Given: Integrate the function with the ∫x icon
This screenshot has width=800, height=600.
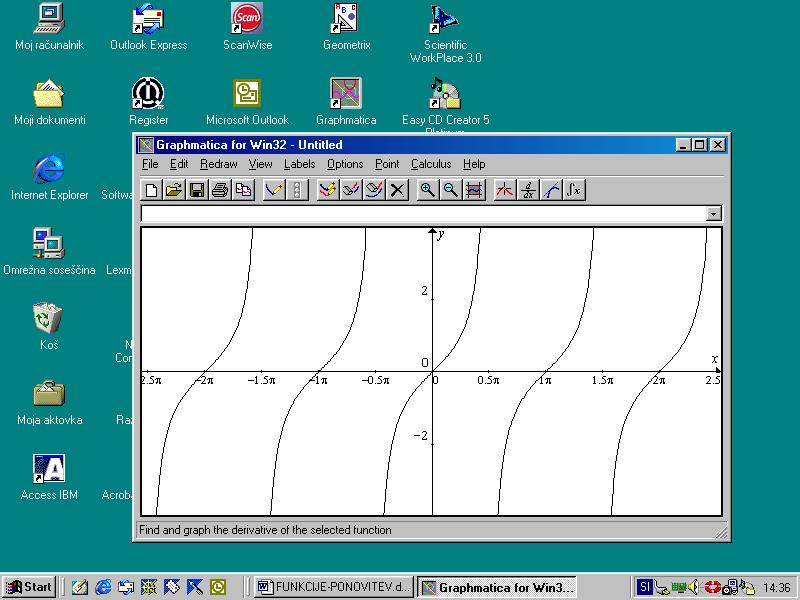Looking at the screenshot, I should click(x=574, y=190).
